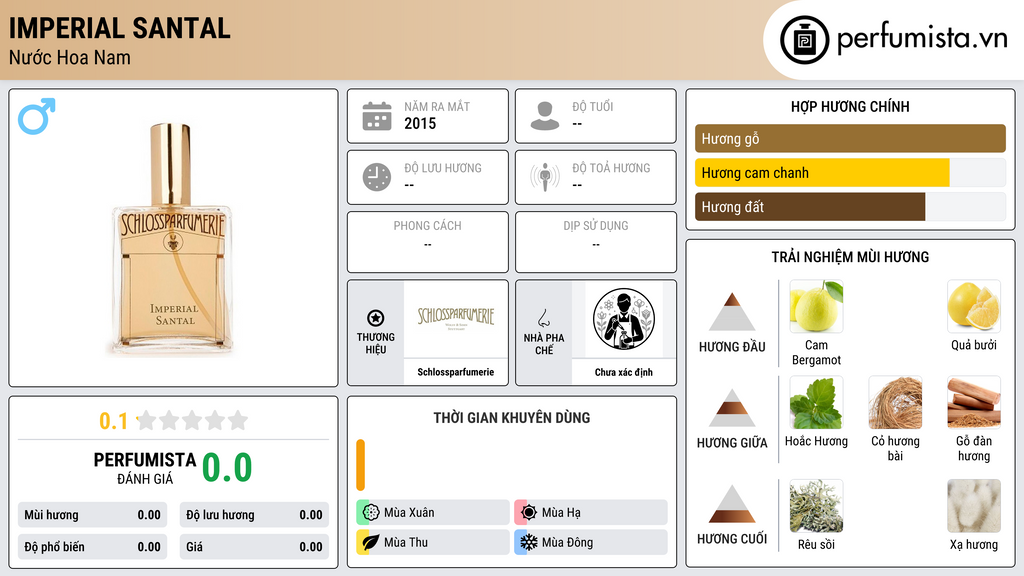
Task: Click the Dịp sử dụng card
Action: pos(596,242)
